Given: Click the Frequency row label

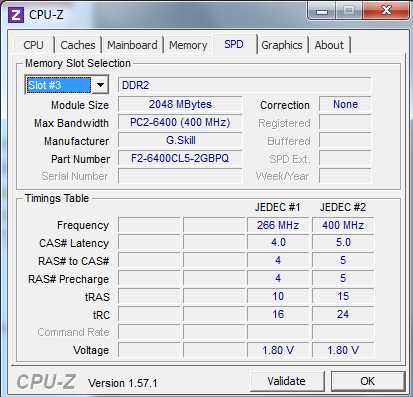Looking at the screenshot, I should [x=83, y=225].
